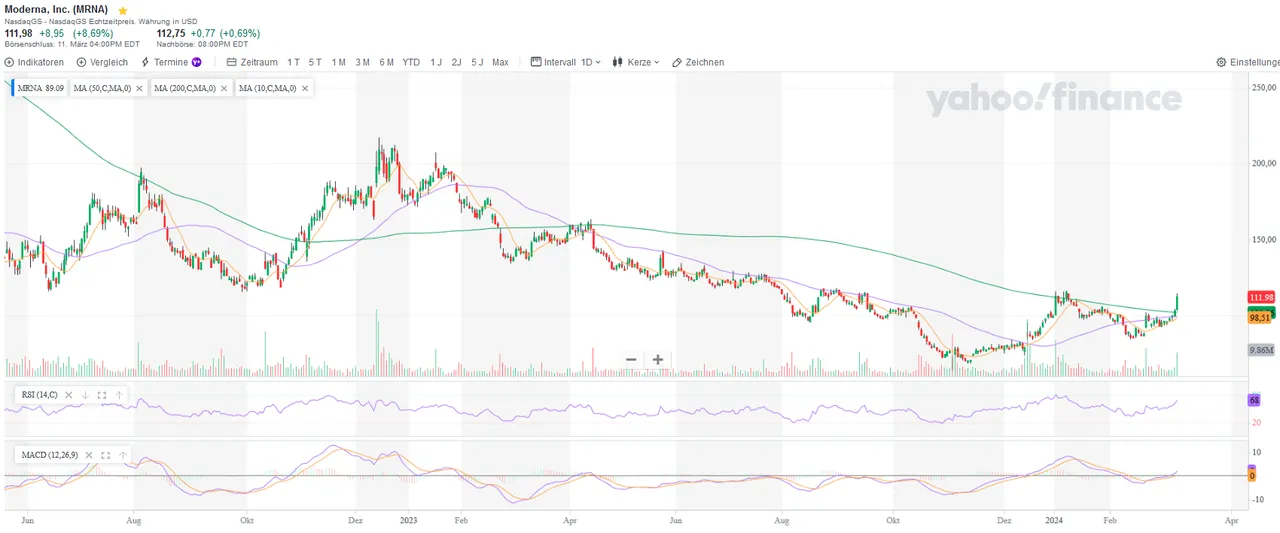This screenshot has width=1280, height=533.
Task: Remove the MA (50,C,MA,0) indicator
Action: (x=140, y=88)
